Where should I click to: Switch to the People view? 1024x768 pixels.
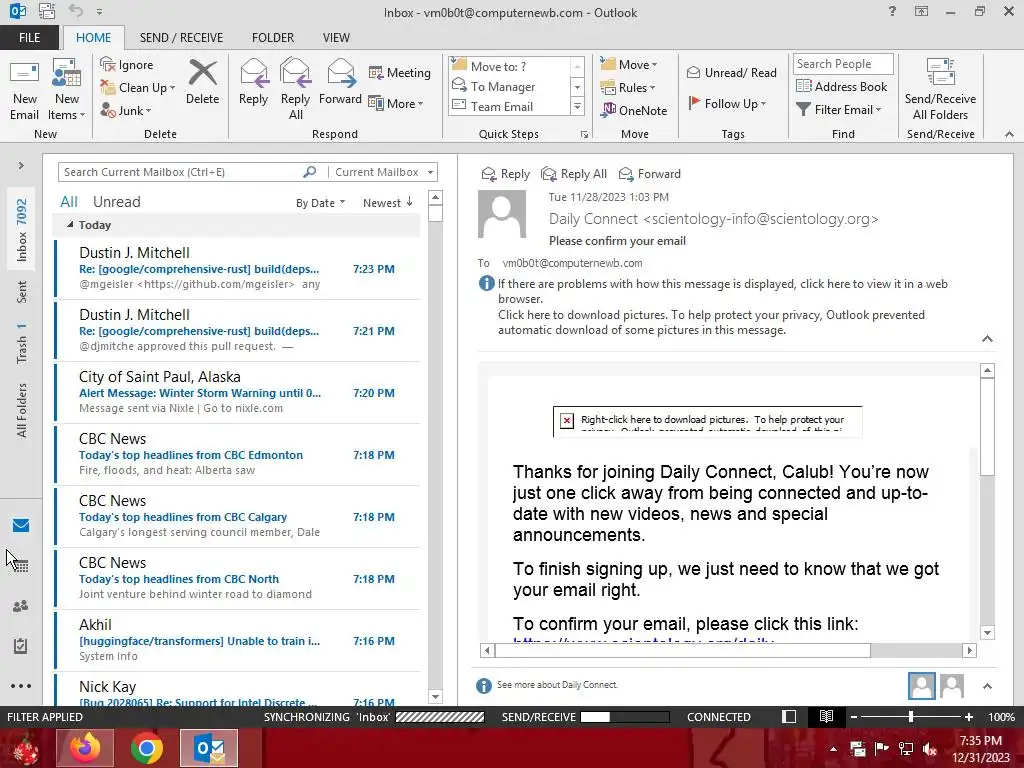(x=21, y=606)
